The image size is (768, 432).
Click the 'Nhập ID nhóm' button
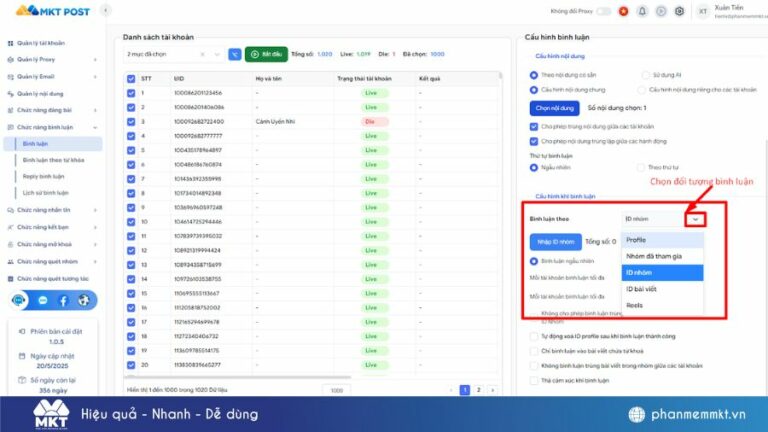click(555, 242)
